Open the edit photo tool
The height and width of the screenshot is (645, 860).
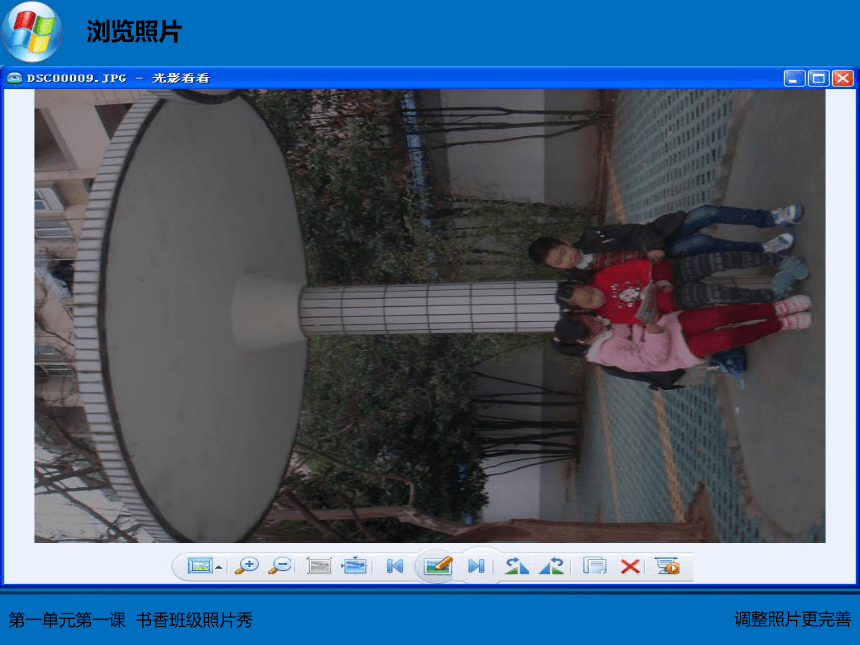pyautogui.click(x=438, y=565)
